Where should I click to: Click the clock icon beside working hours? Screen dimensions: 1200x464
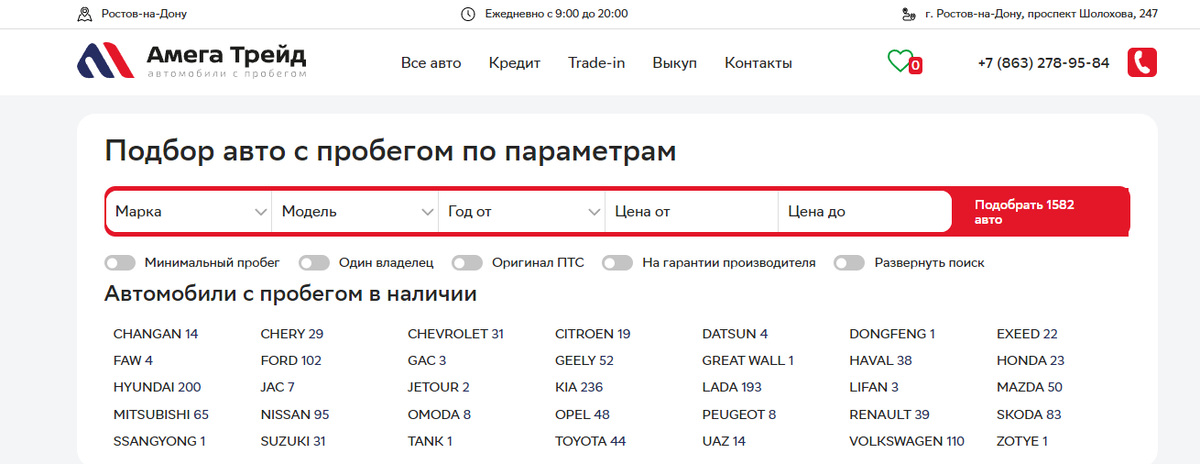coord(468,14)
